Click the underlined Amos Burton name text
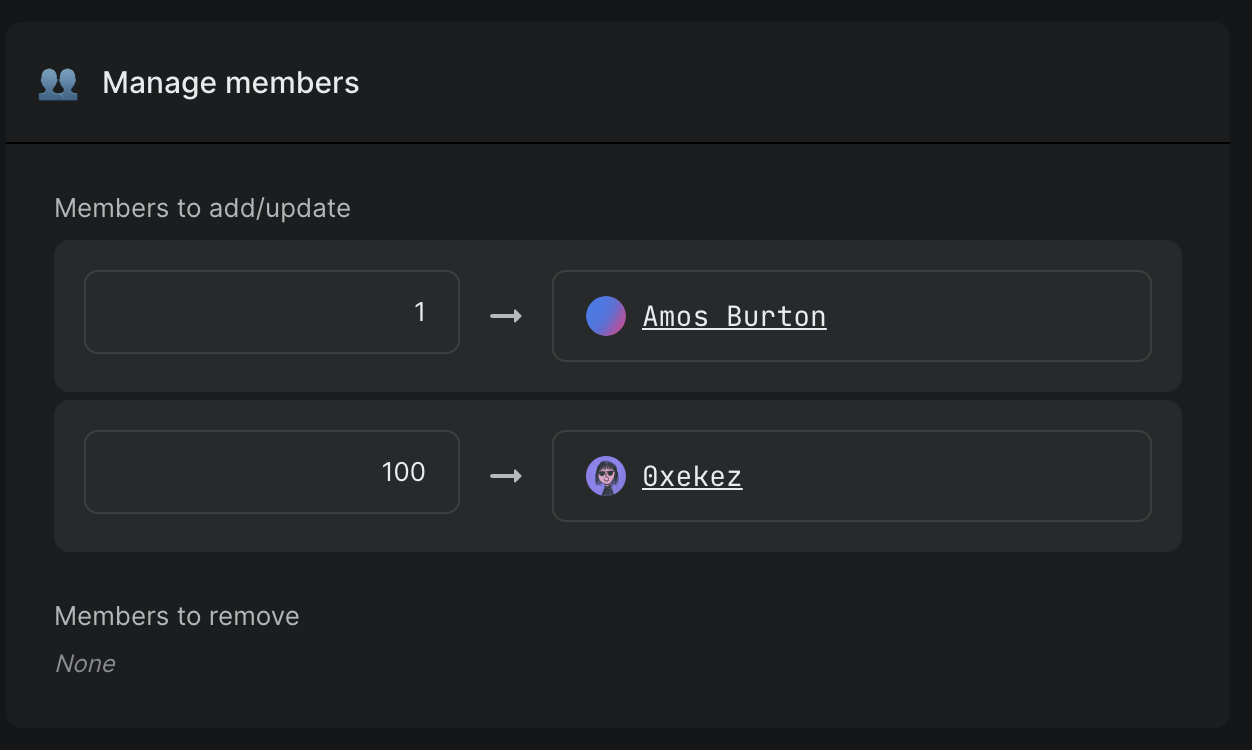The width and height of the screenshot is (1252, 750). 734,315
